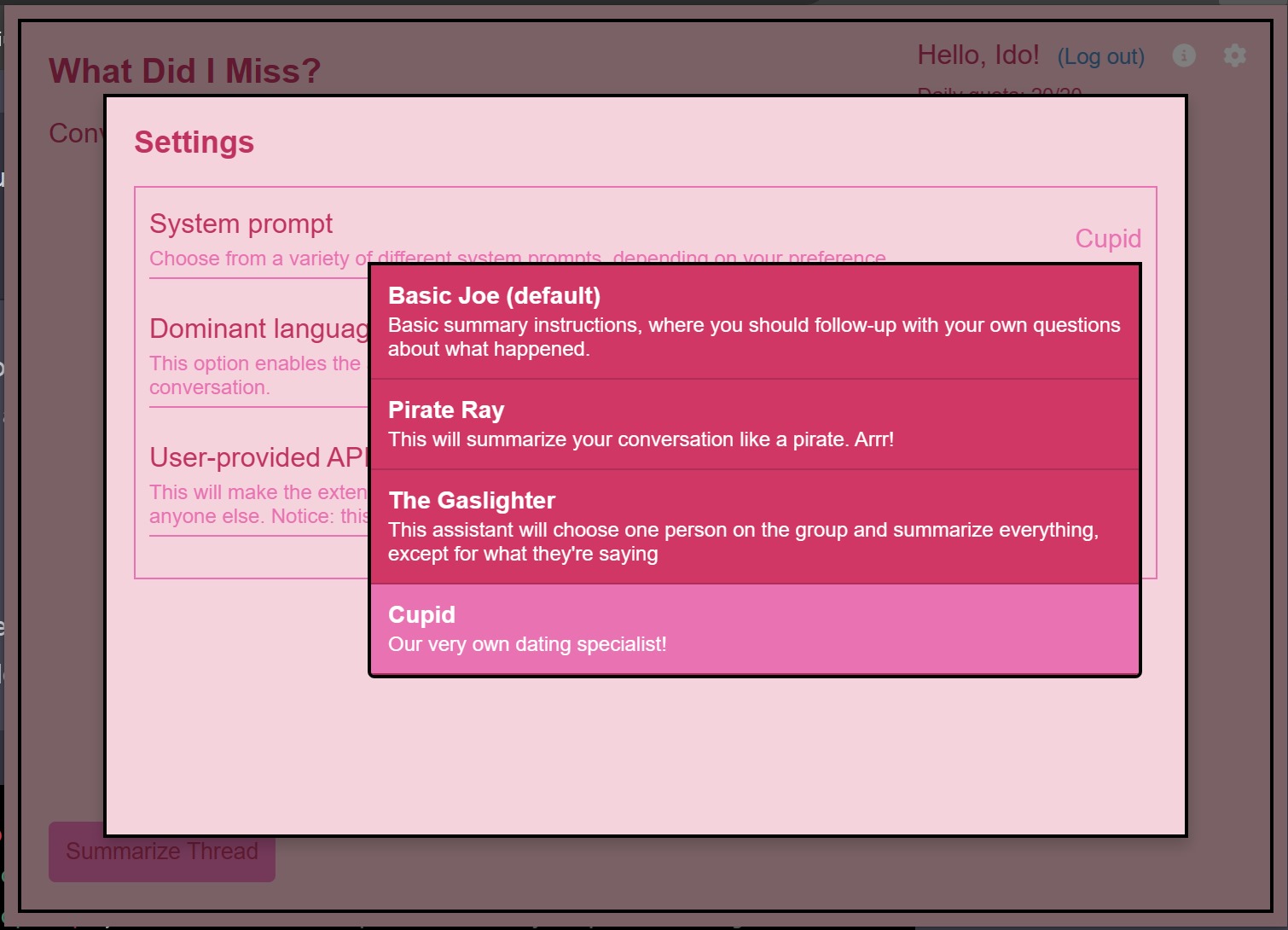Open the Cupid system prompt dropdown
Screen dimensions: 1288x930
point(1107,238)
